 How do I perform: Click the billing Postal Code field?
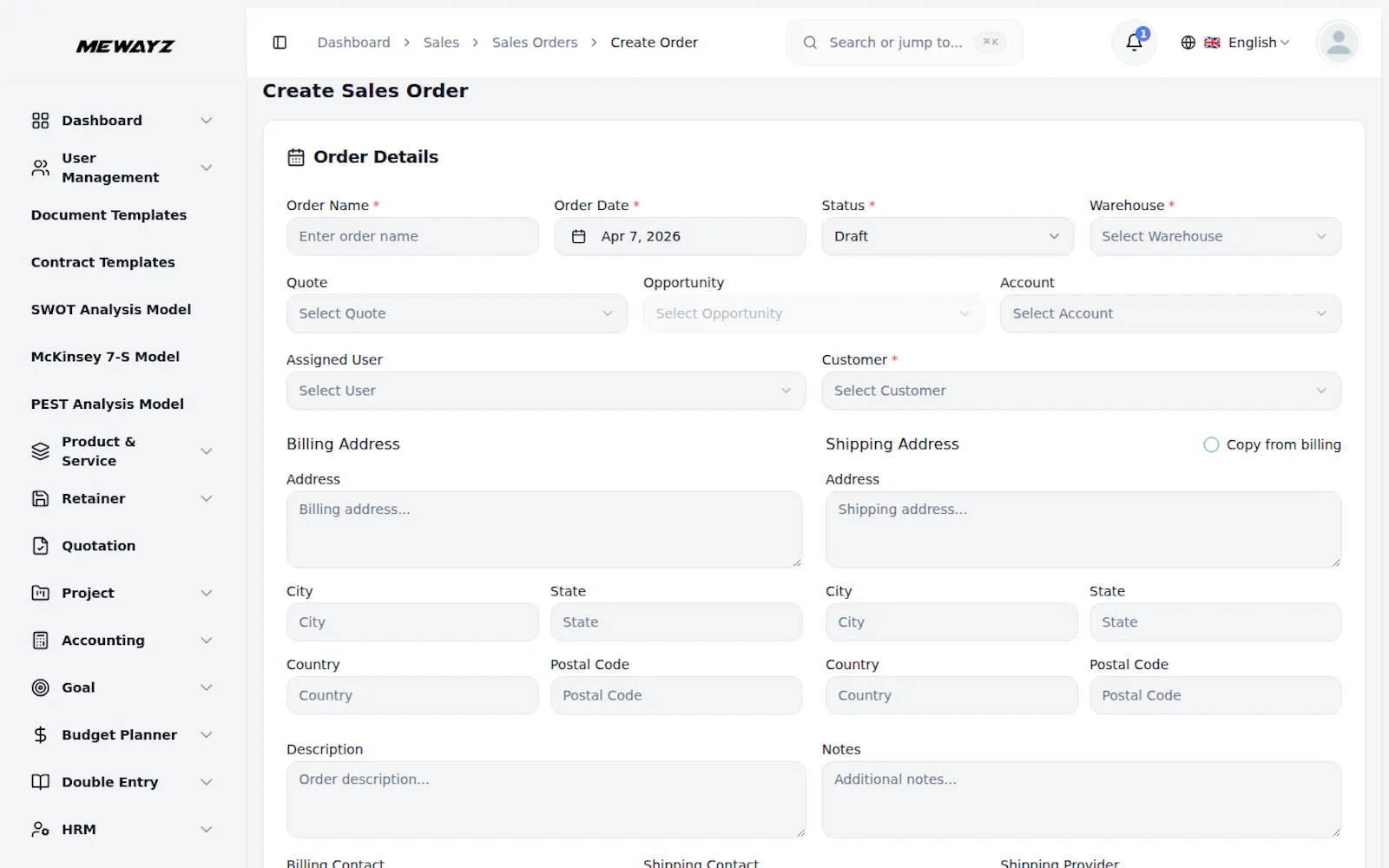click(x=676, y=695)
